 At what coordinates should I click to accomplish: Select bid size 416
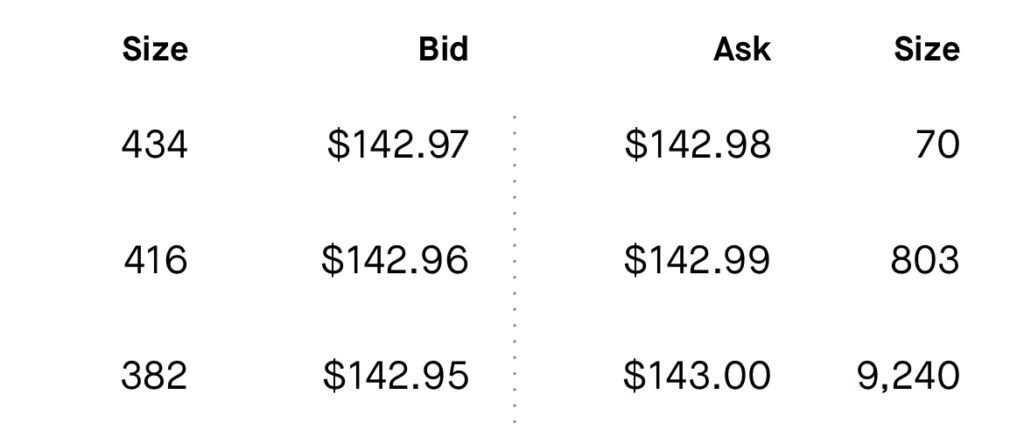point(155,260)
